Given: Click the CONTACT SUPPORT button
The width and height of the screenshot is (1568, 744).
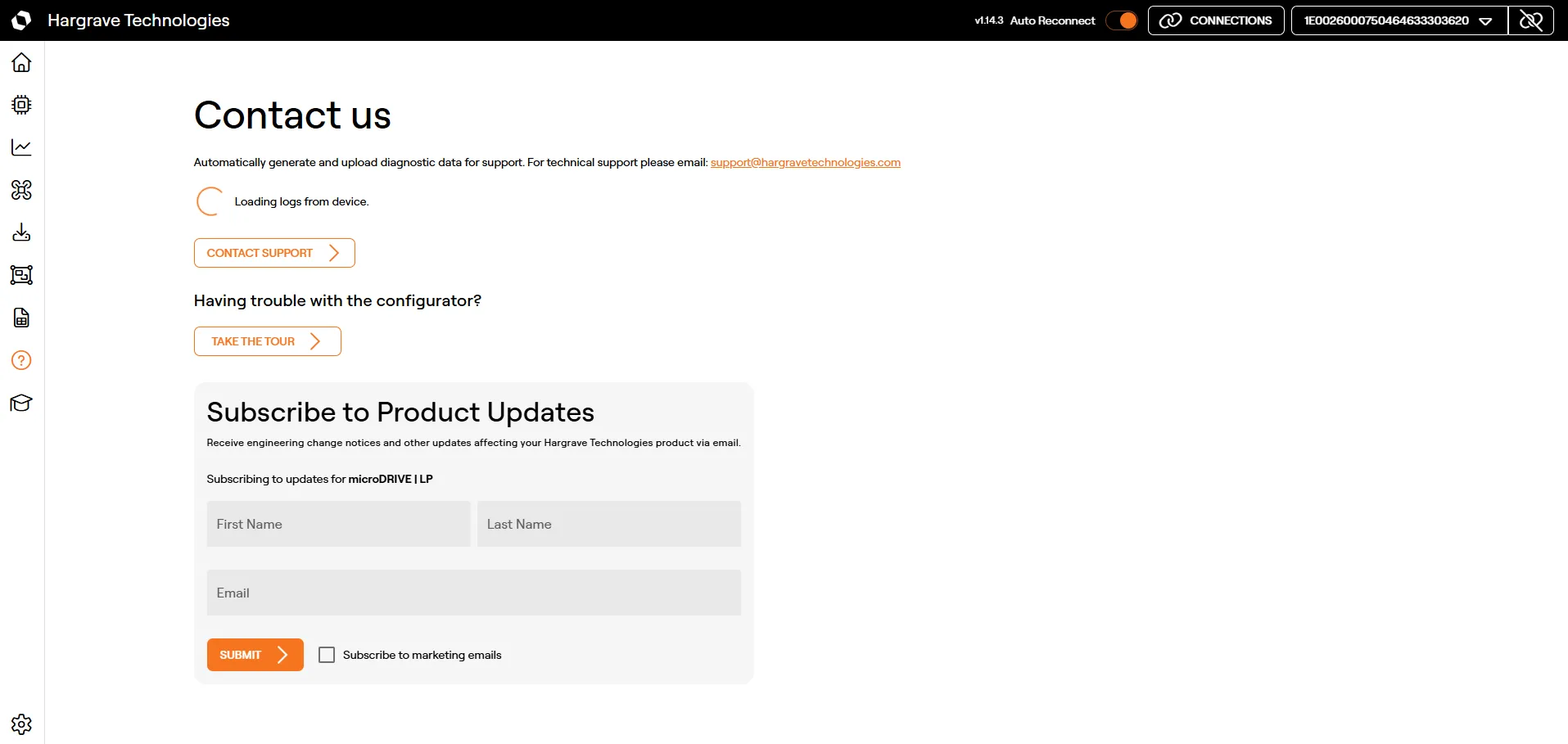Looking at the screenshot, I should [x=274, y=253].
